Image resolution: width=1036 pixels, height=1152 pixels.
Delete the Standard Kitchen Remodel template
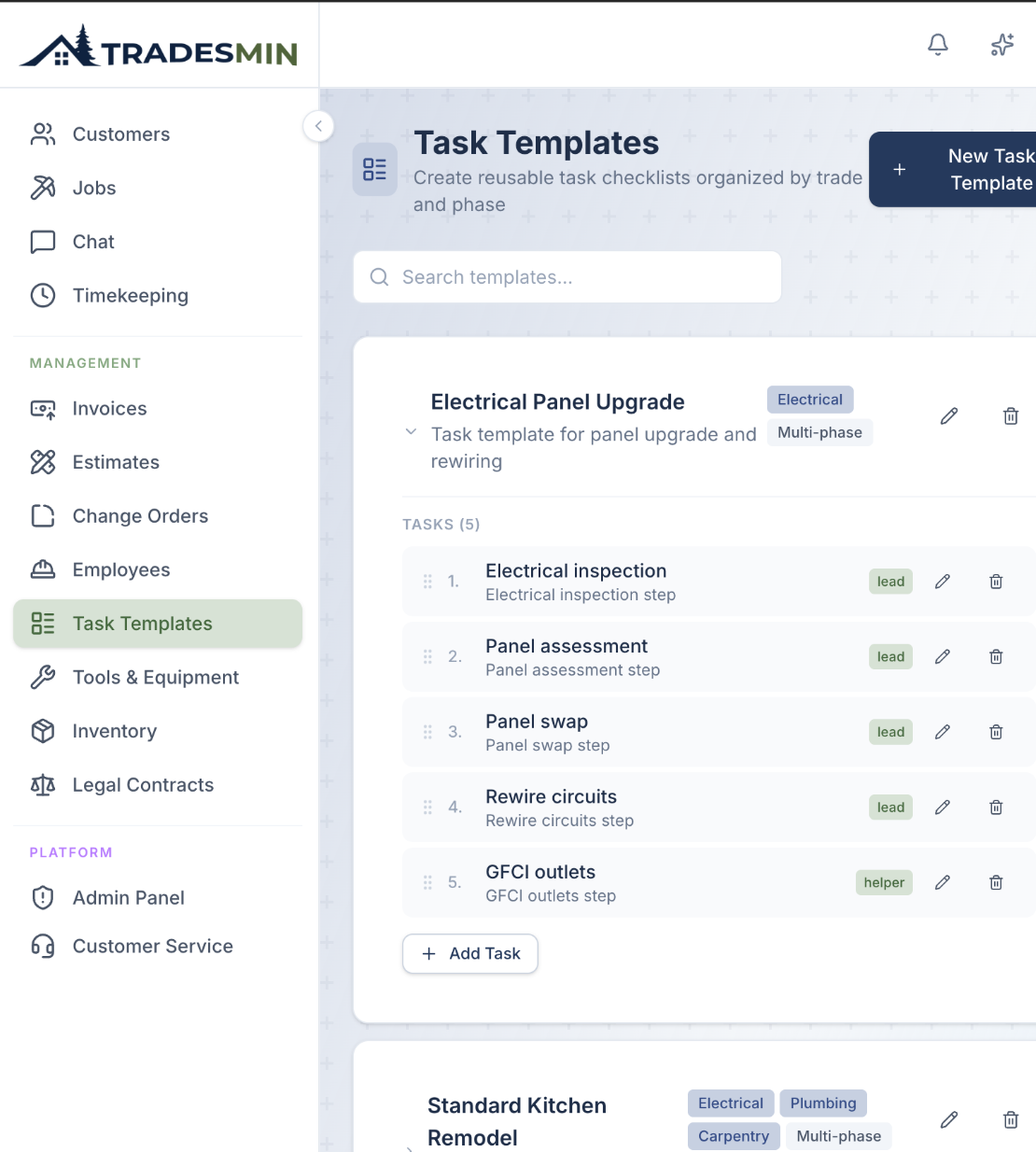click(x=1011, y=1120)
